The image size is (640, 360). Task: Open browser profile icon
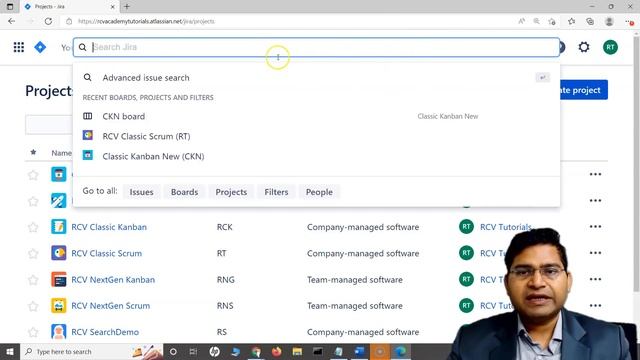(609, 21)
